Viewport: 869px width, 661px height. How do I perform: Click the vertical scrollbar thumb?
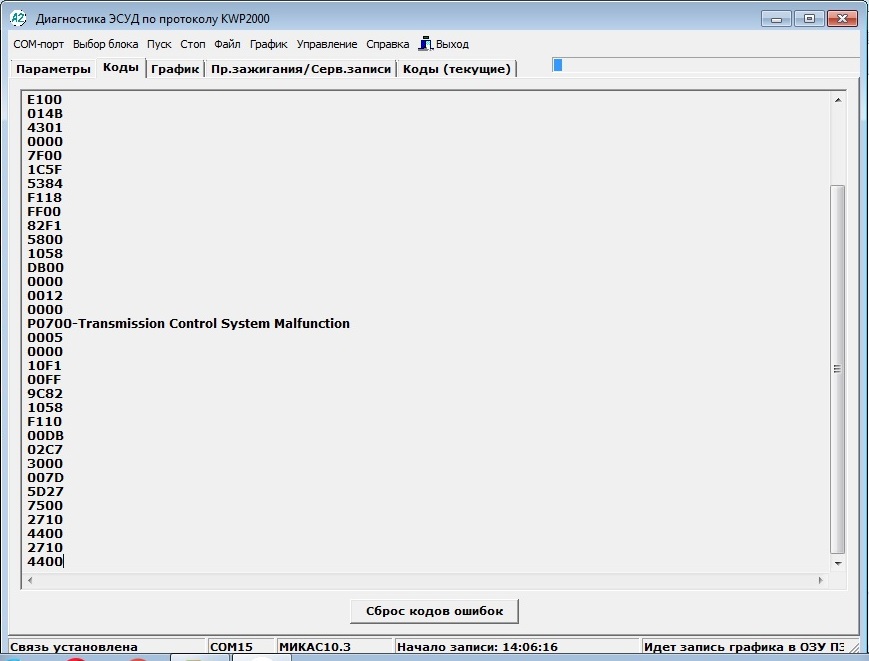coord(838,368)
